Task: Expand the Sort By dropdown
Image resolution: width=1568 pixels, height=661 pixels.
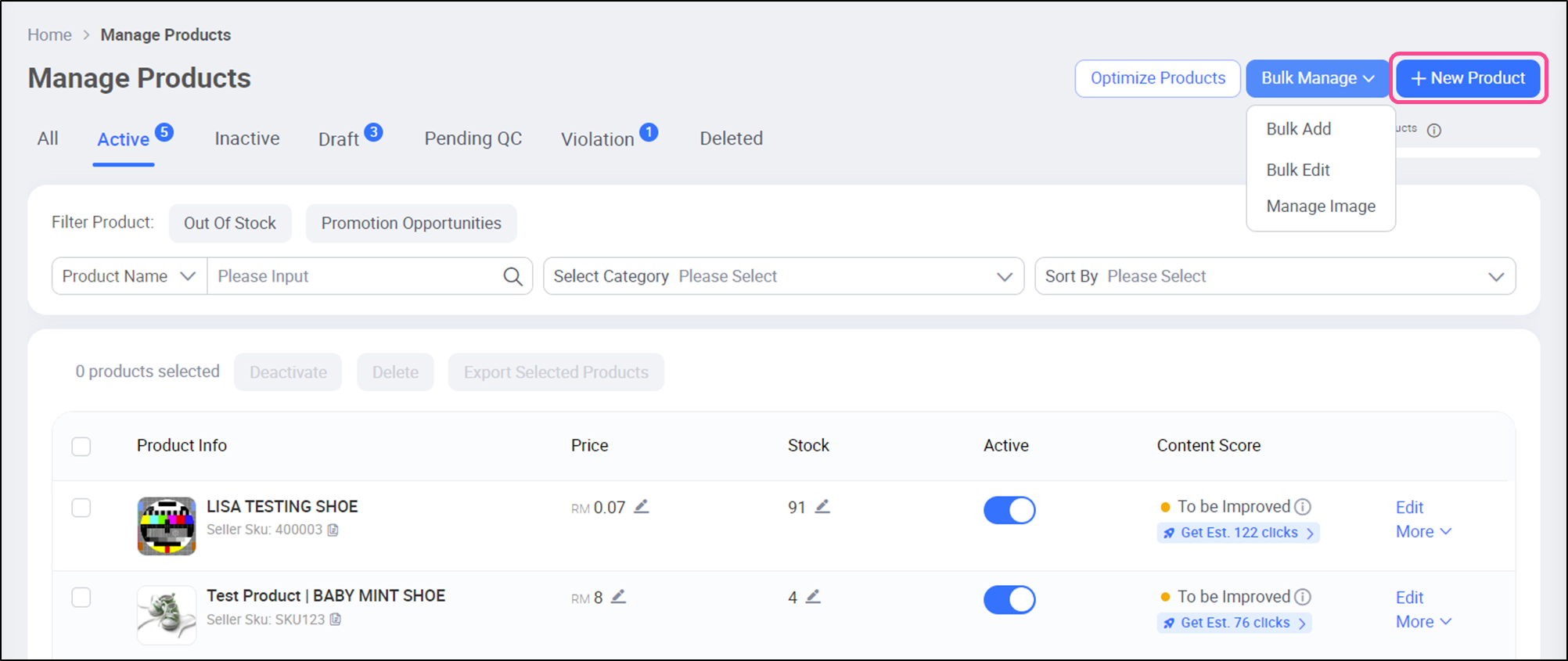Action: pos(1274,276)
